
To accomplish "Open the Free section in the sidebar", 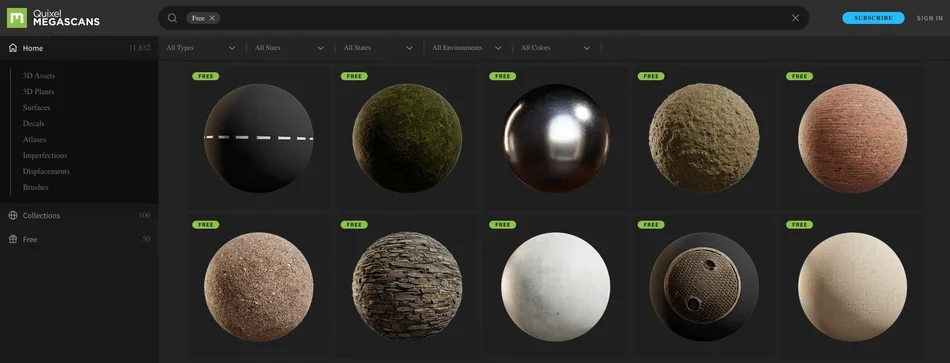I will (30, 239).
